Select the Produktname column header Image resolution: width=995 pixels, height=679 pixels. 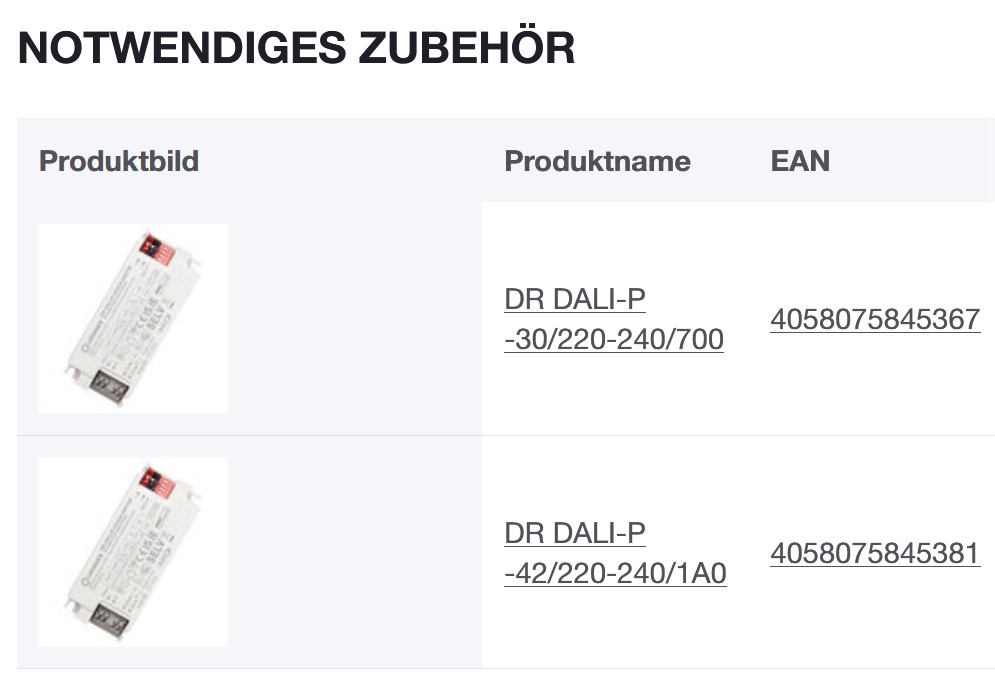tap(597, 161)
